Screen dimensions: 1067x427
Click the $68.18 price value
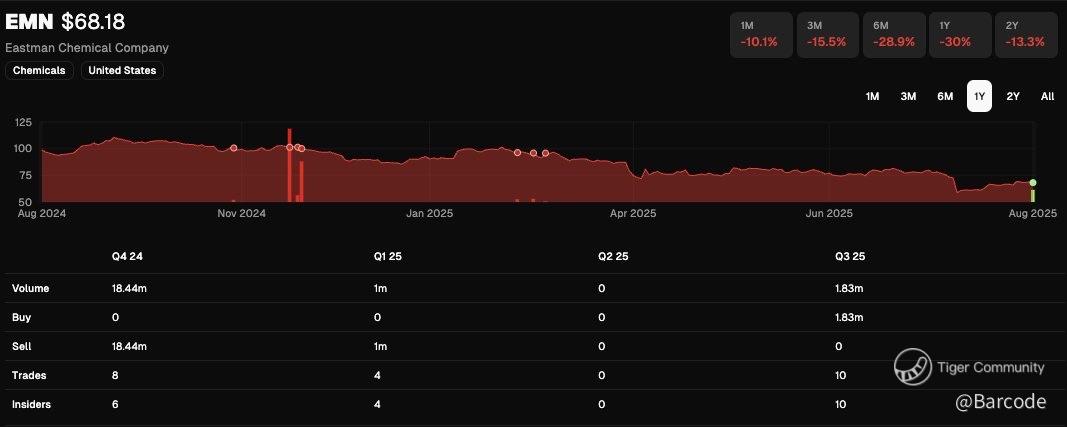(x=93, y=22)
